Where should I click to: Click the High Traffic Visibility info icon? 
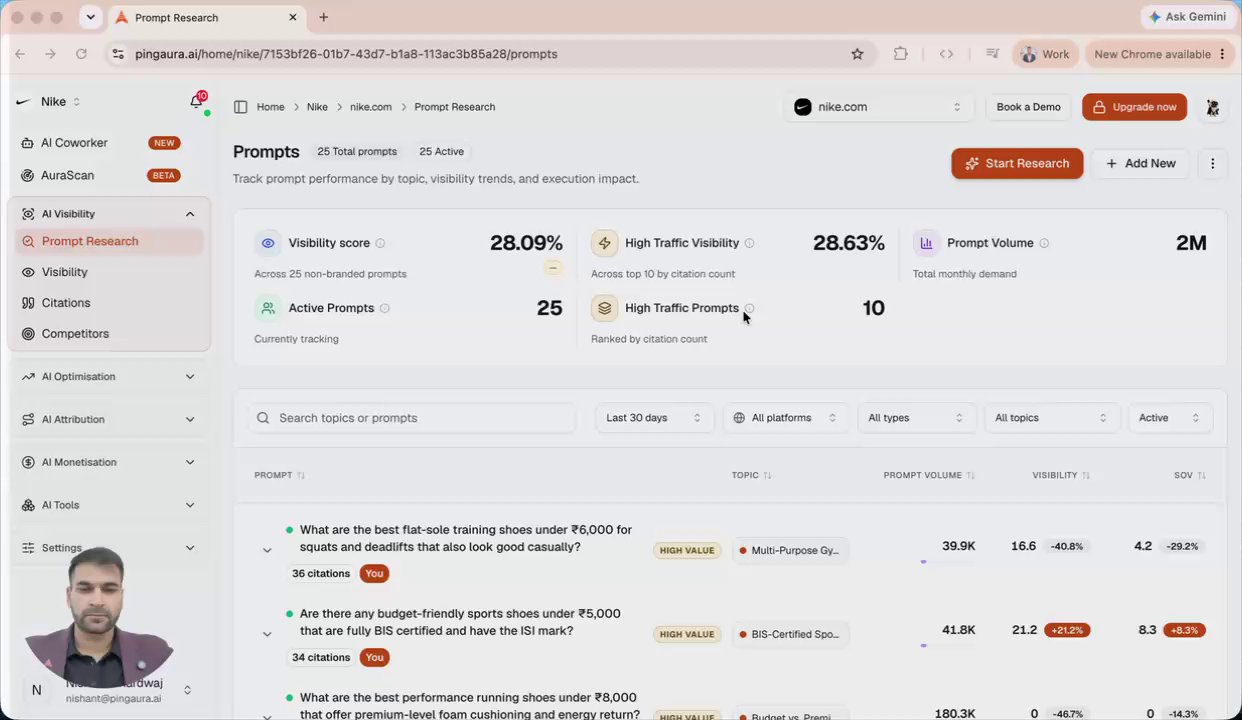point(749,243)
